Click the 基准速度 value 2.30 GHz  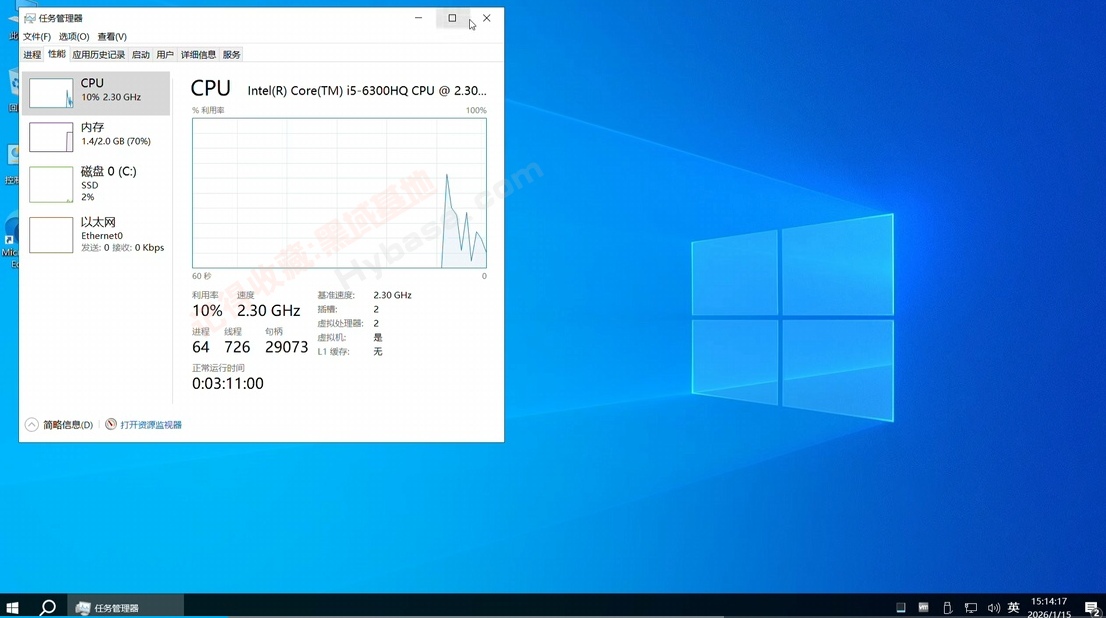[x=392, y=296]
